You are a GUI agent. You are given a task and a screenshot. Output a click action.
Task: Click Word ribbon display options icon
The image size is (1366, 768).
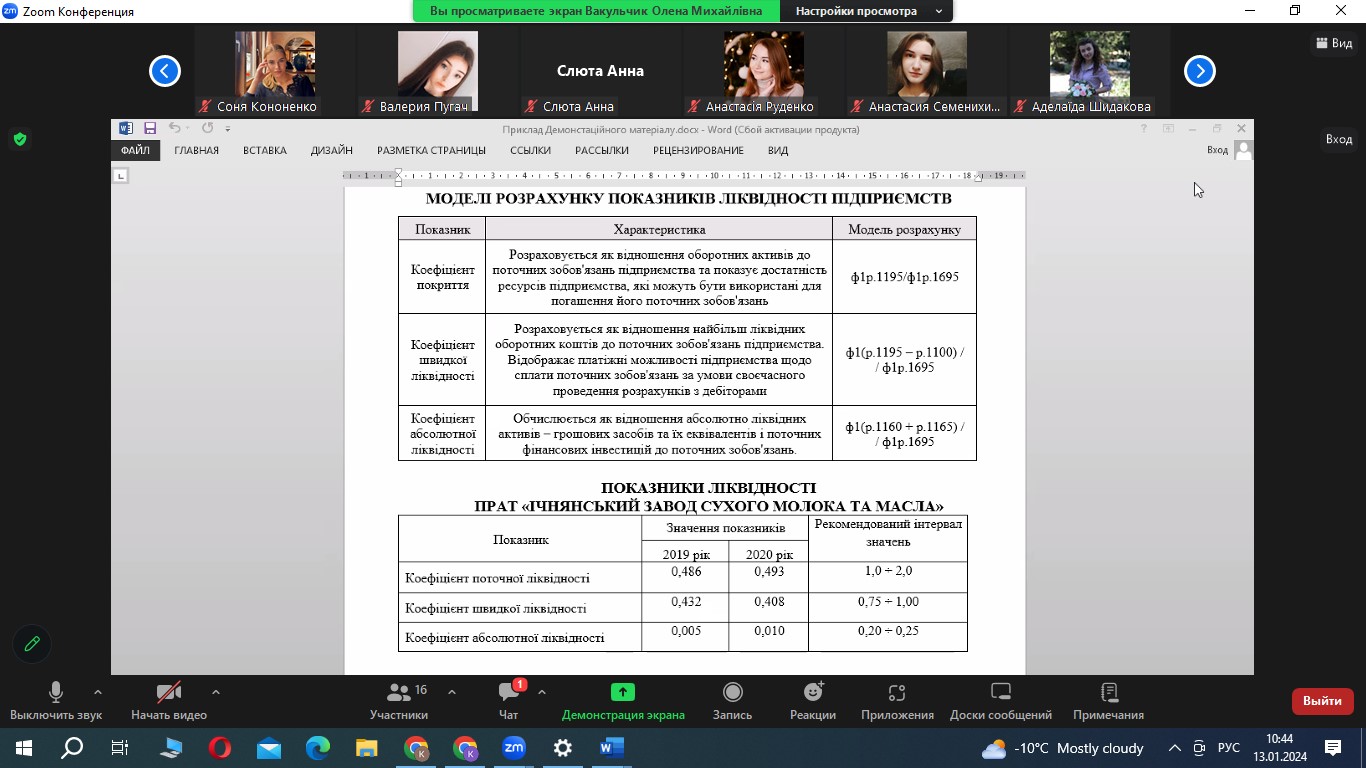pyautogui.click(x=1168, y=129)
